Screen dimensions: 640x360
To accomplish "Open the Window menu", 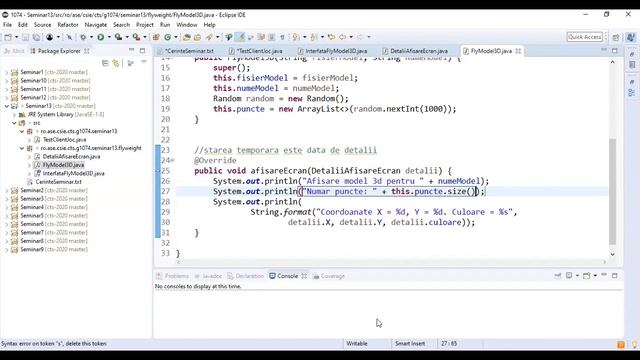I will [187, 25].
